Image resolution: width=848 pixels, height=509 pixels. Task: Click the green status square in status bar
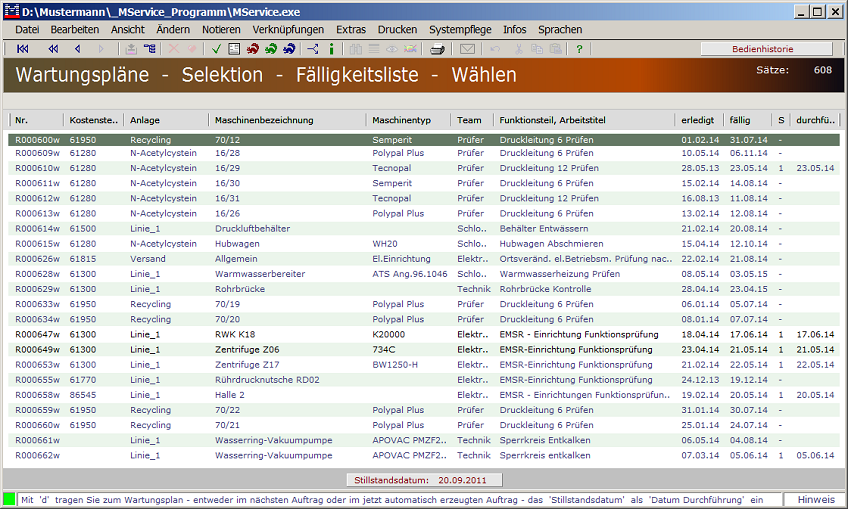10,498
